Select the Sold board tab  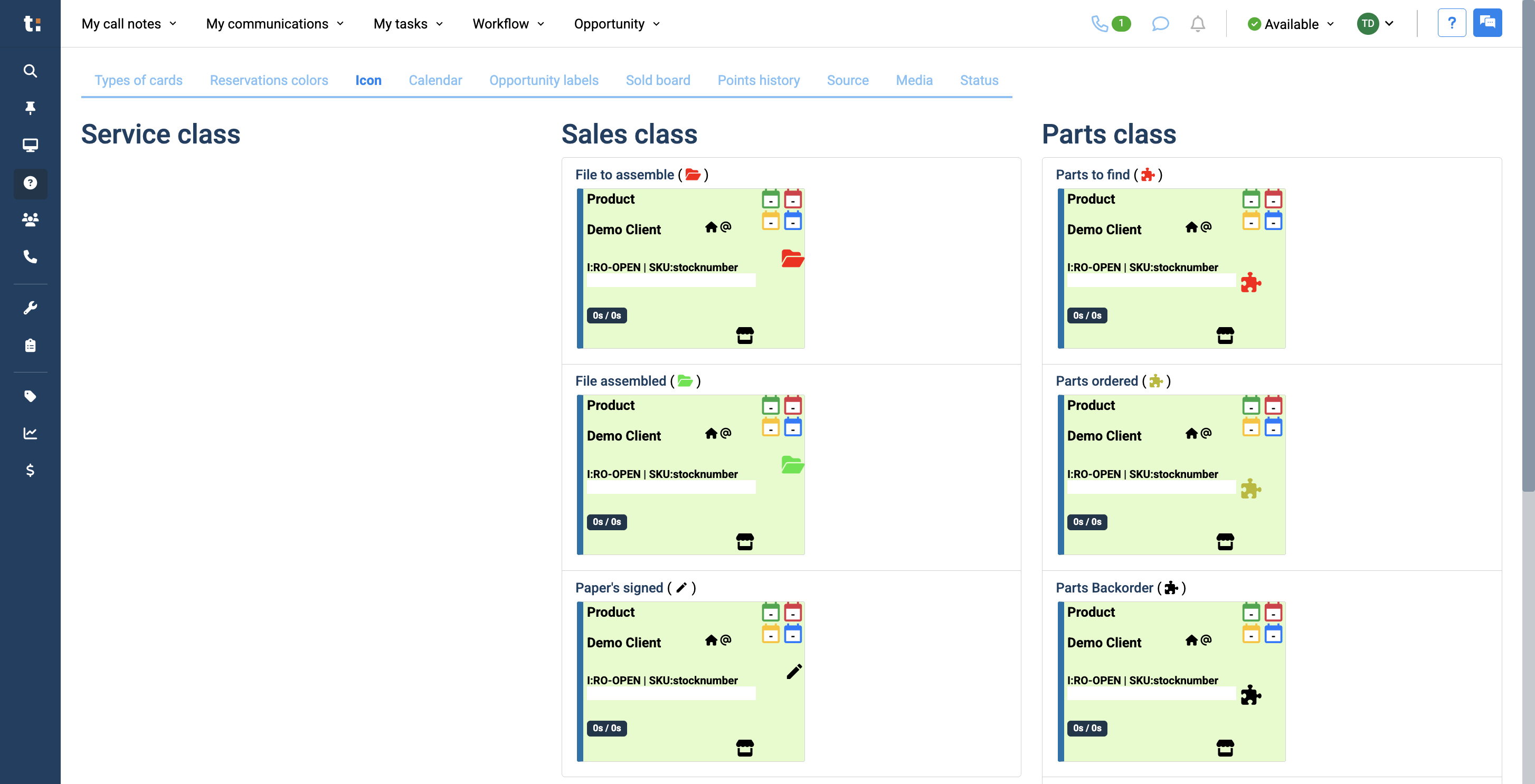[658, 80]
